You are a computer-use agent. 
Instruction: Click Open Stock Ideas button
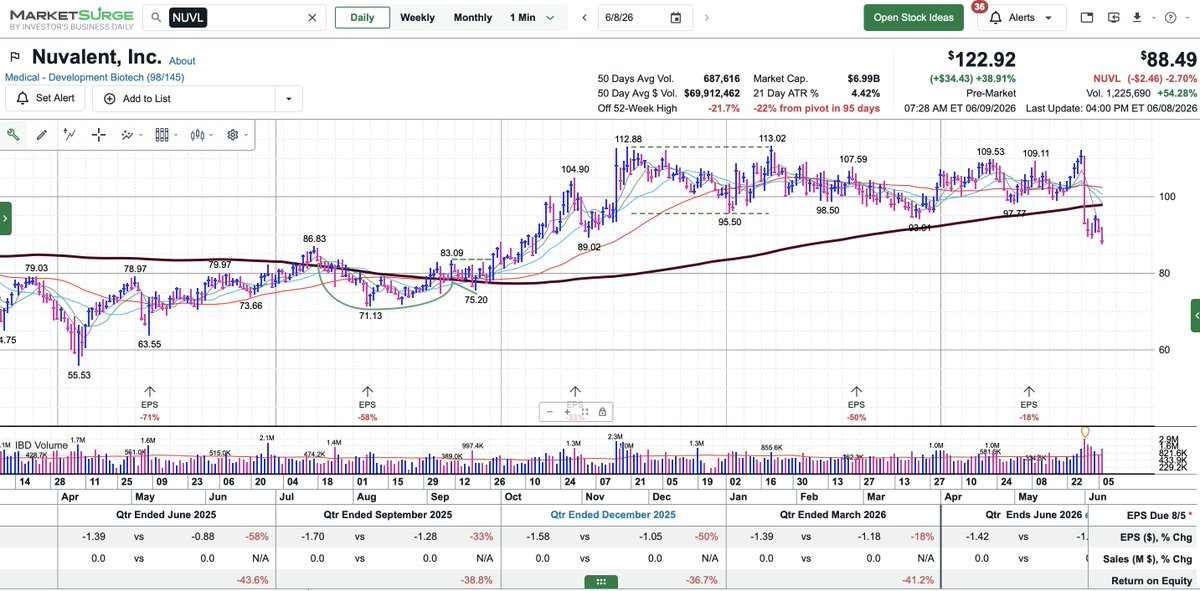pos(913,17)
